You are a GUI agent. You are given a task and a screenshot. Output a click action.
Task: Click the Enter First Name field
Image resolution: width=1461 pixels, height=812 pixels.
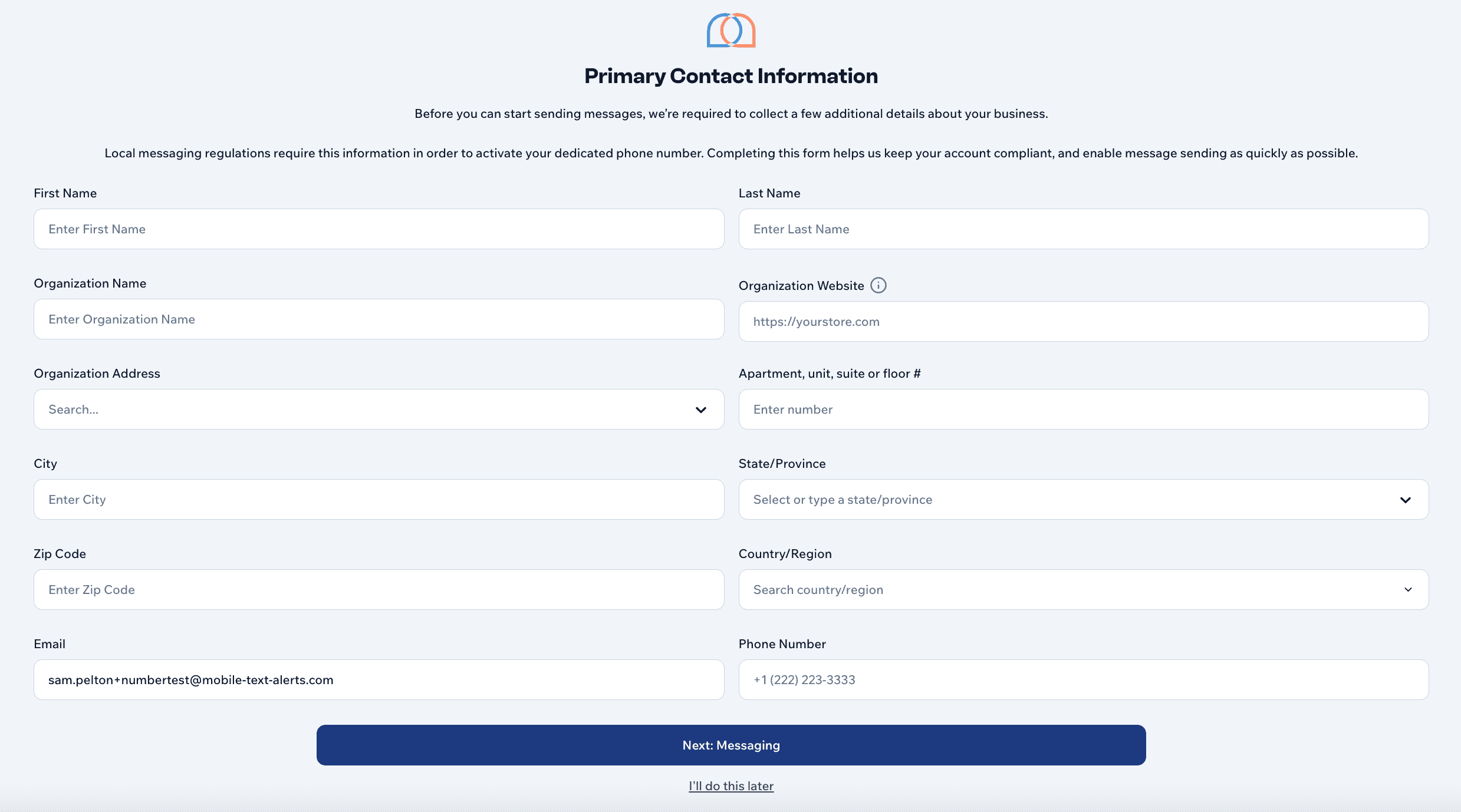379,229
